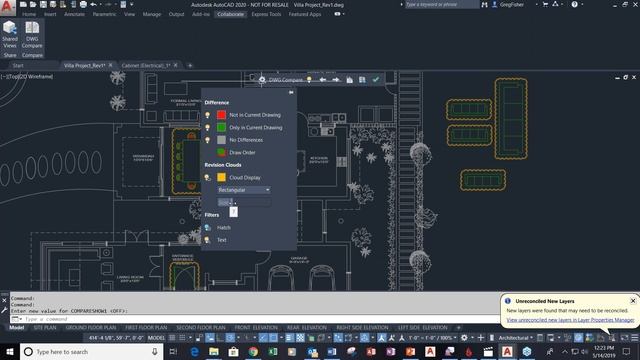
Task: Change red Not in Current Drawing color
Action: tap(221, 115)
